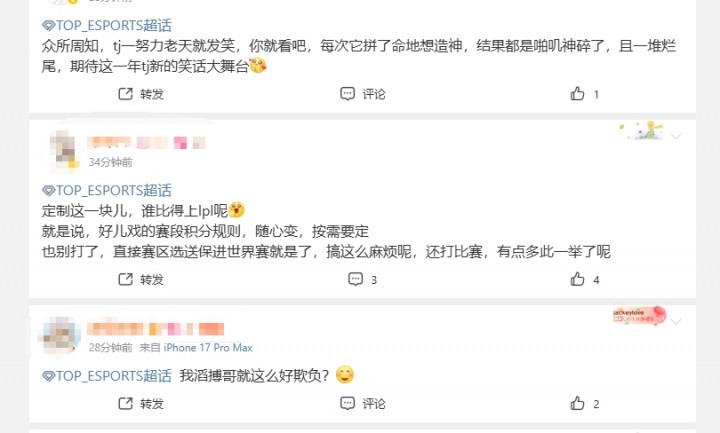
Task: Open comments on the first post
Action: pos(362,94)
